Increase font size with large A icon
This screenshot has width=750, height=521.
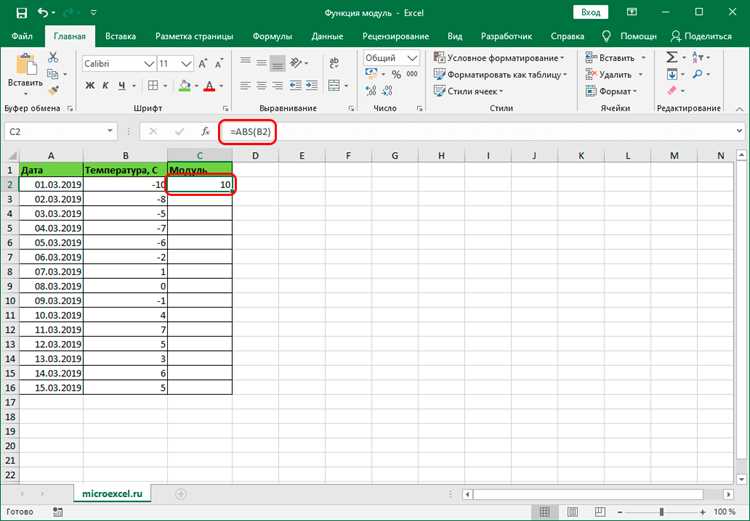203,64
